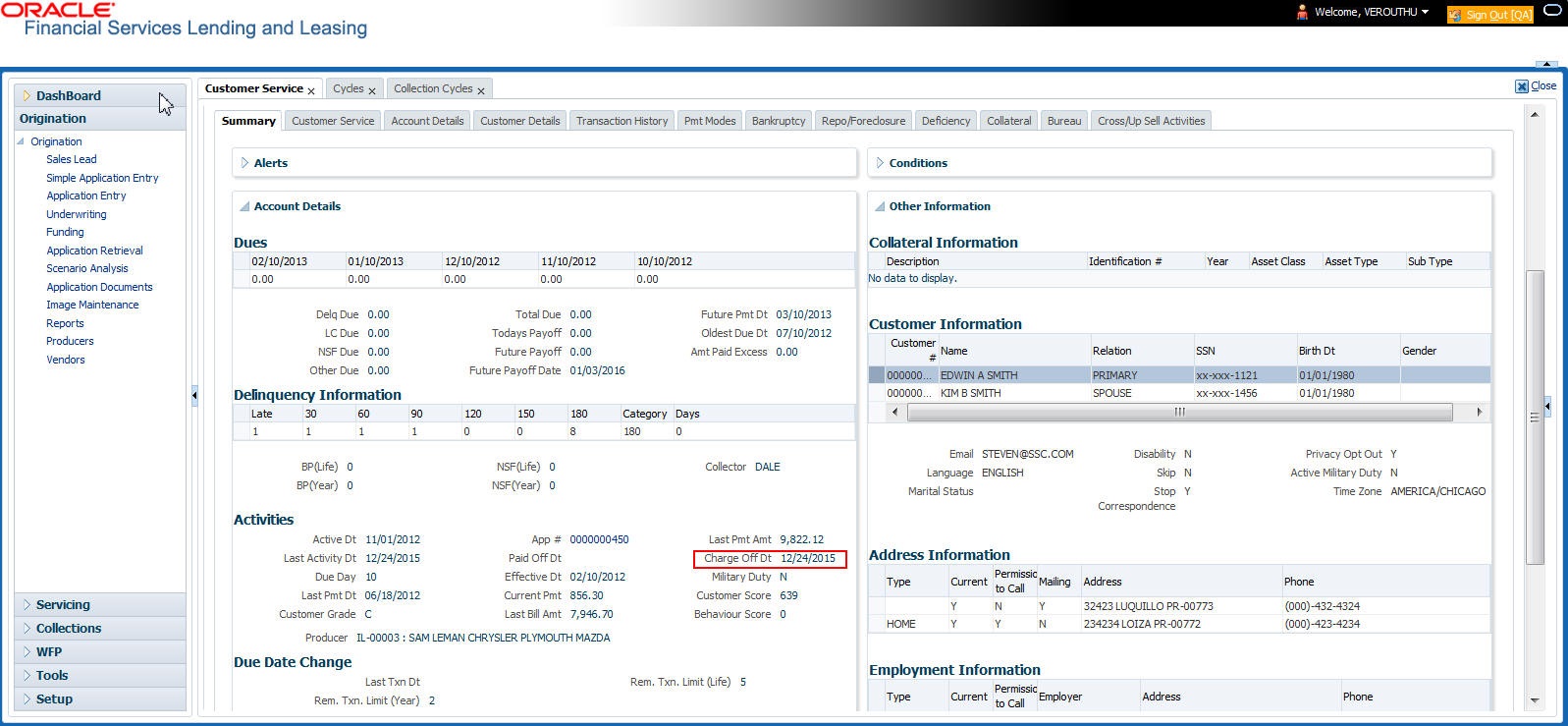
Task: Collapse the Account Details section
Action: [x=244, y=207]
